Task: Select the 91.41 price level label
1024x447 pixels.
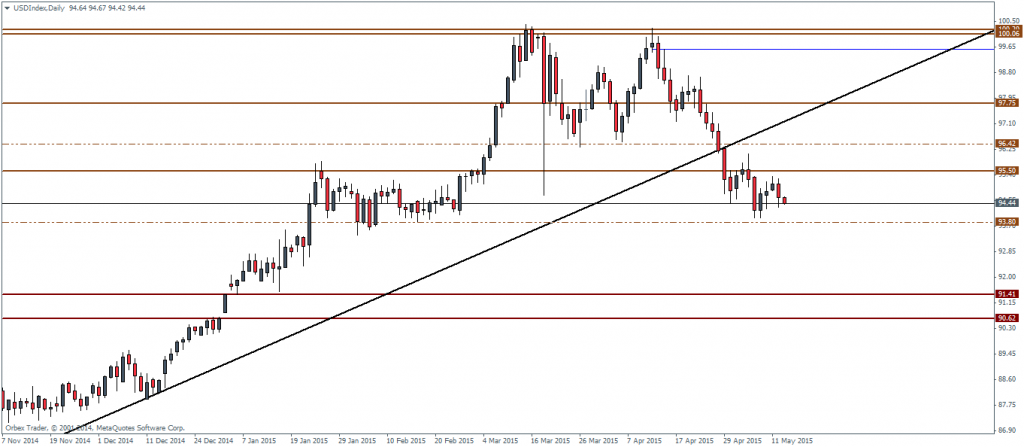Action: 1007,294
